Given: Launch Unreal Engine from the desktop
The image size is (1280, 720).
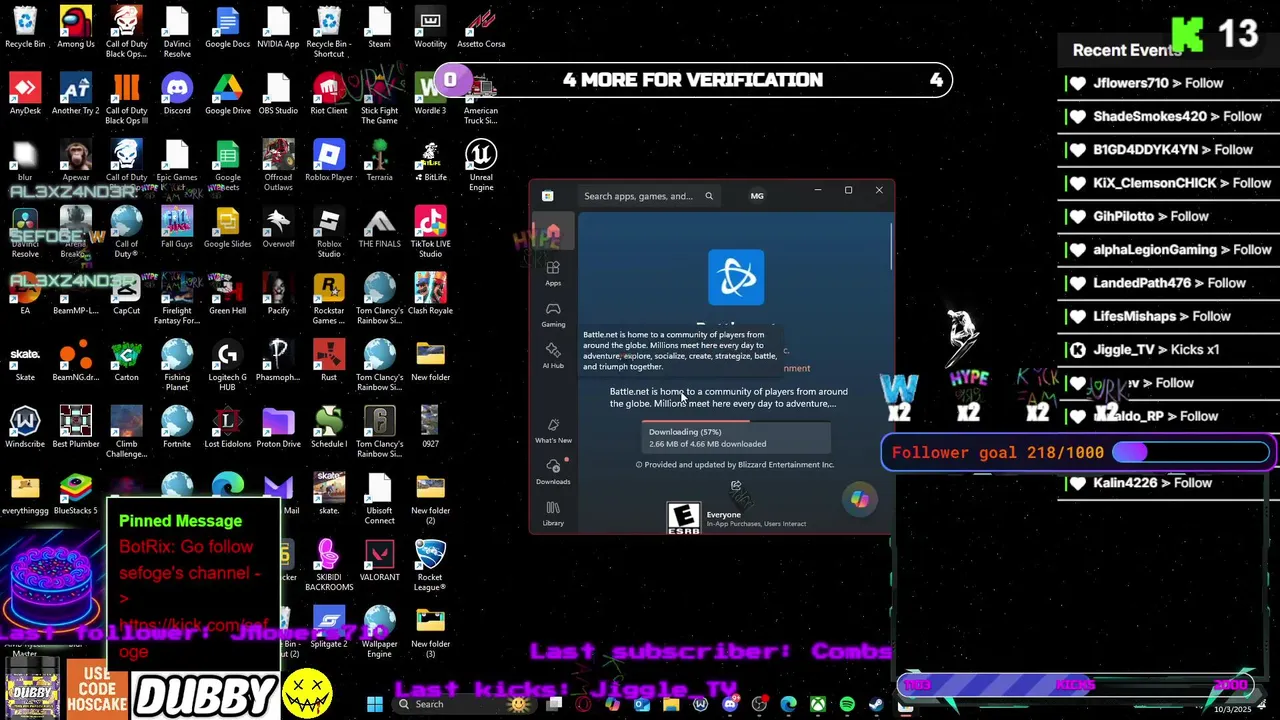Looking at the screenshot, I should coord(481,165).
